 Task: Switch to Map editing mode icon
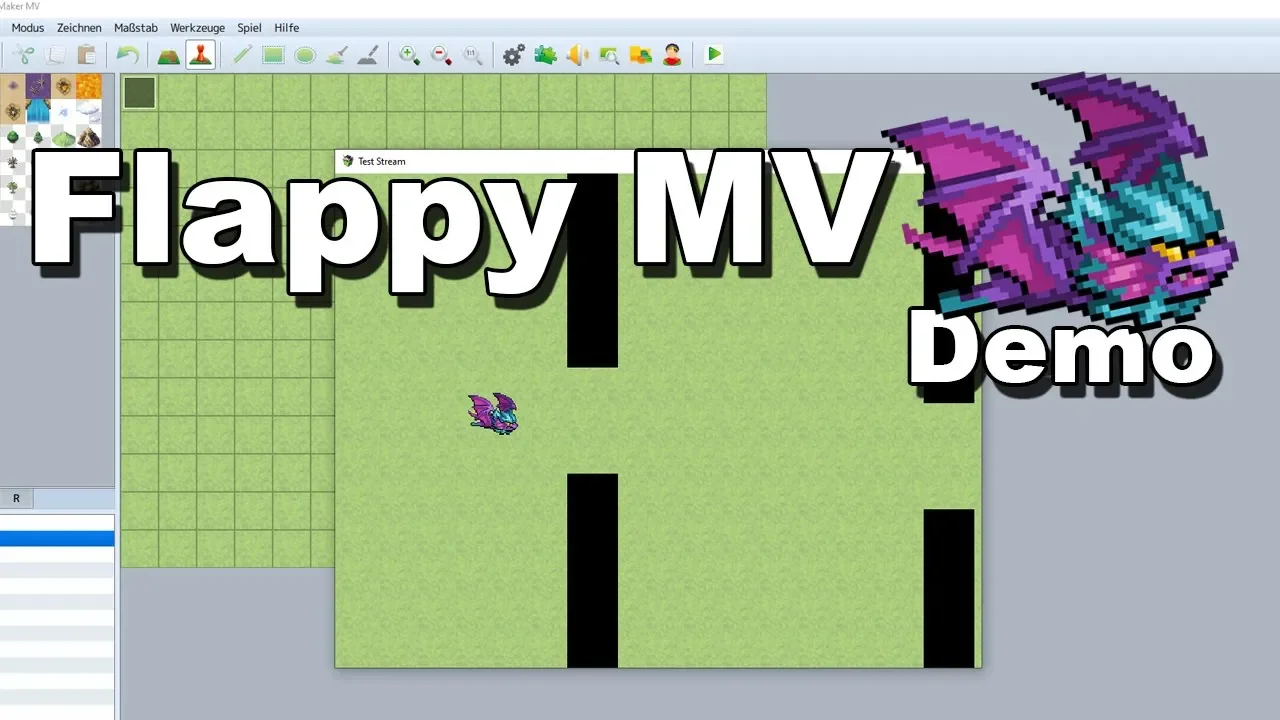pyautogui.click(x=169, y=55)
